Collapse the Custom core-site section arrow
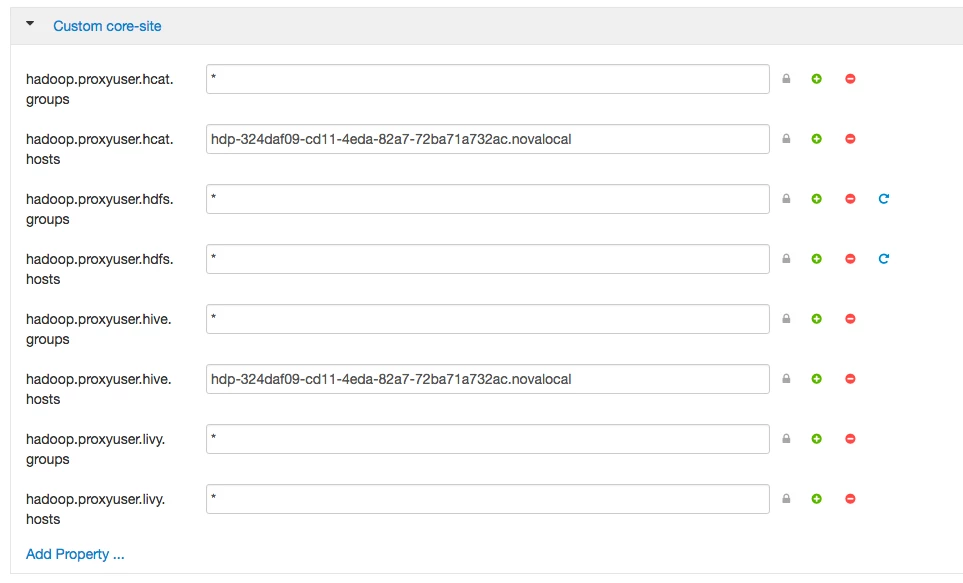 click(29, 23)
